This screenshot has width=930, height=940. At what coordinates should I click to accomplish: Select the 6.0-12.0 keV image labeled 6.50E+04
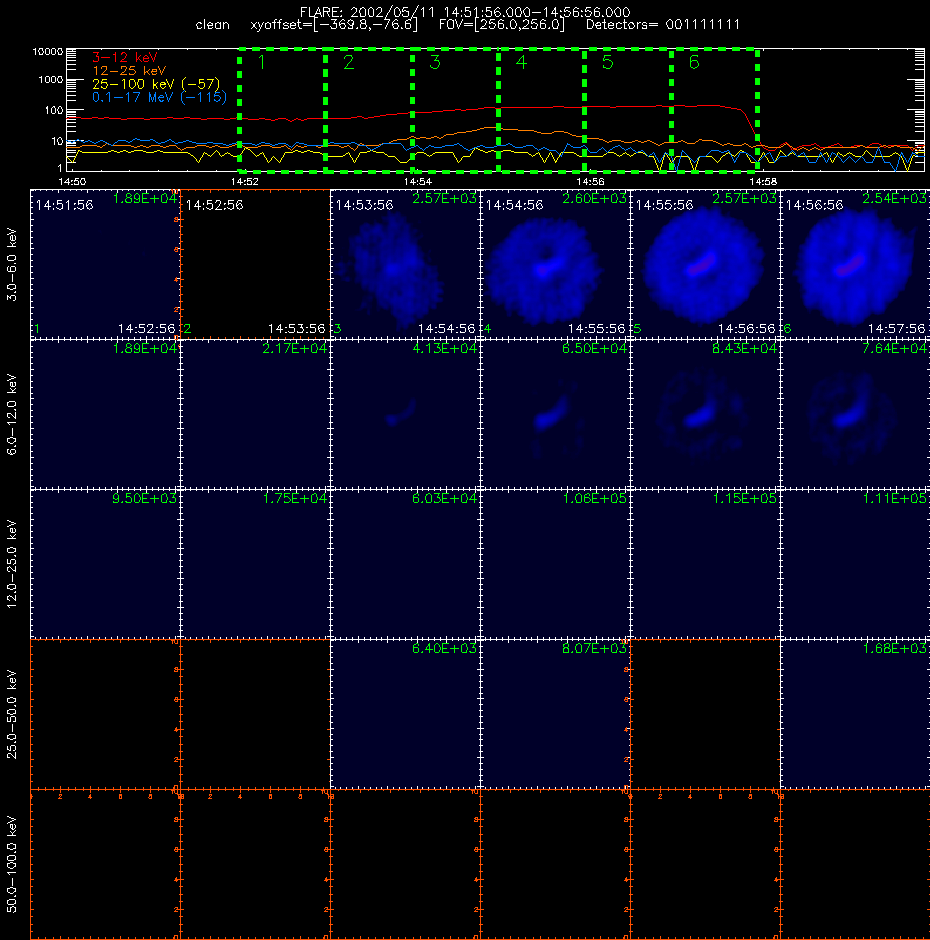click(x=555, y=414)
